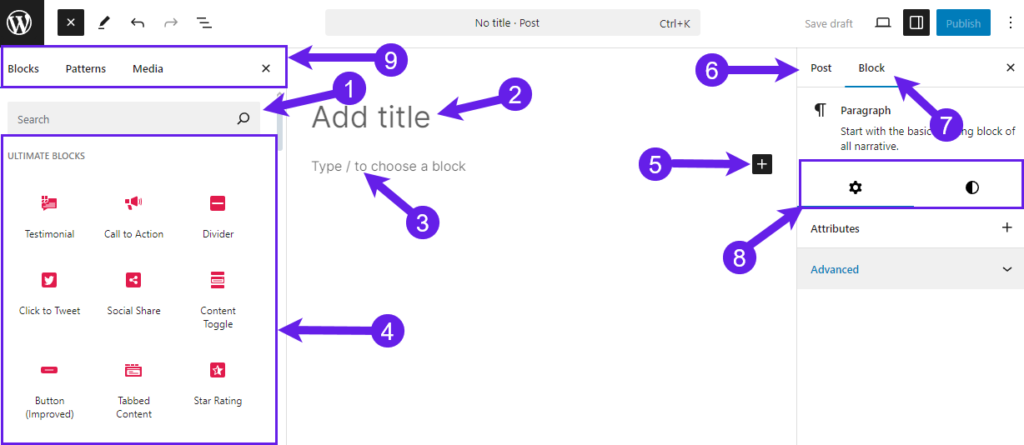Open the Options three-dot menu
The width and height of the screenshot is (1024, 445).
coord(1011,23)
